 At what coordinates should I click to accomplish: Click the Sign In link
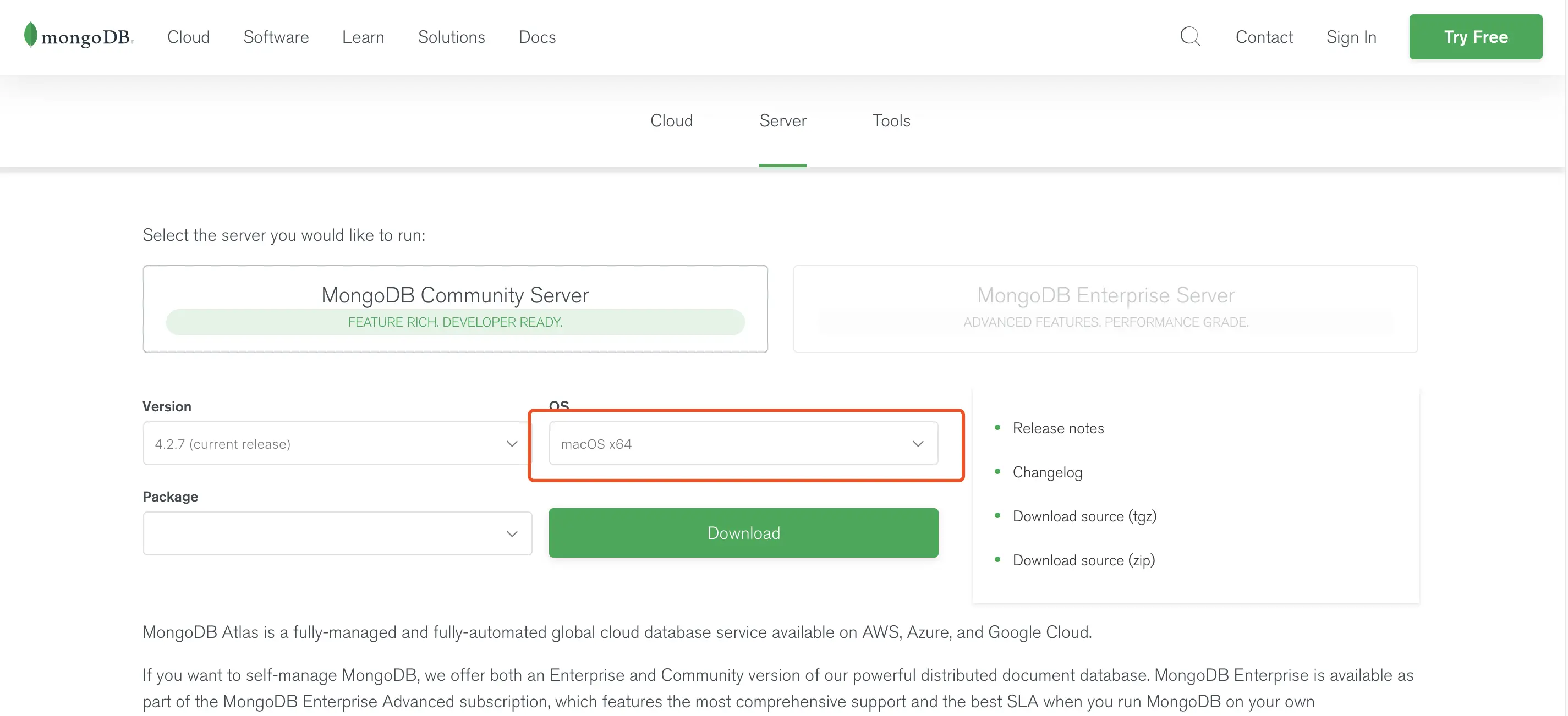[1351, 37]
